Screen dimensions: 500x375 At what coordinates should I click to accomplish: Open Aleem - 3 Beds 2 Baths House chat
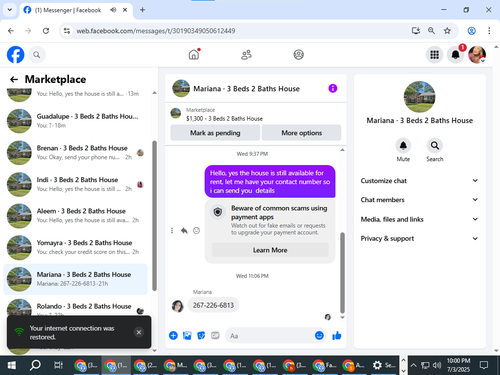[x=76, y=216]
